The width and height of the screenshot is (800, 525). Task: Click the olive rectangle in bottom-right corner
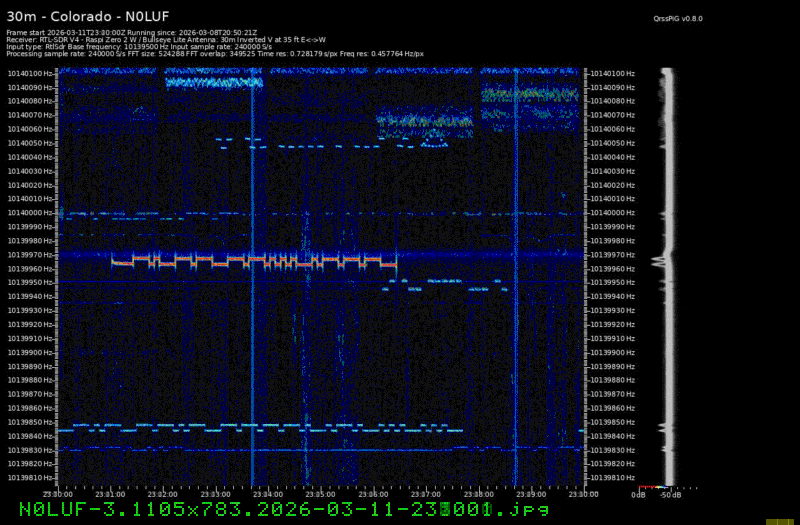[x=780, y=521]
